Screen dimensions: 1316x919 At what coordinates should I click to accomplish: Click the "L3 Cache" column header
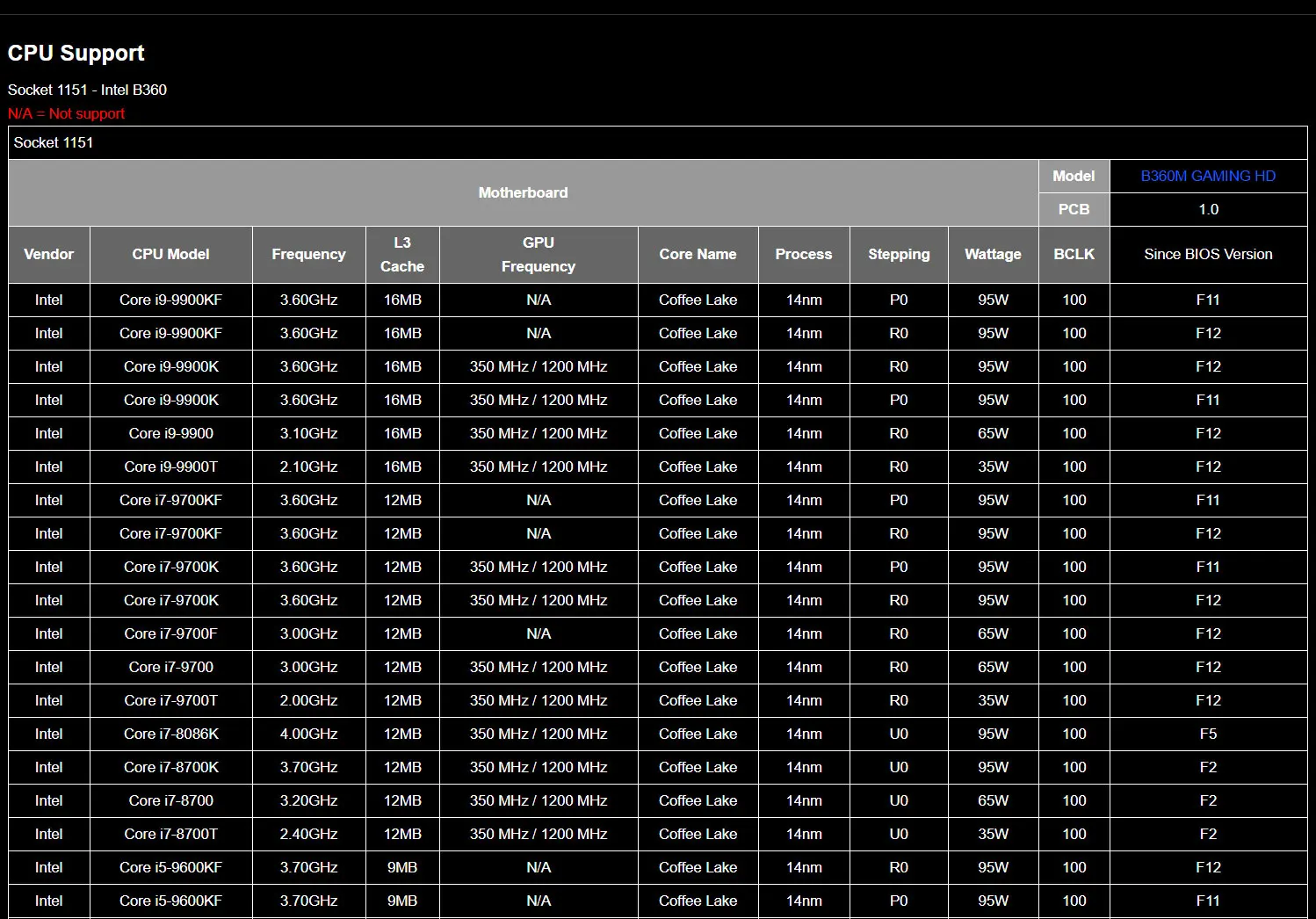pos(402,254)
